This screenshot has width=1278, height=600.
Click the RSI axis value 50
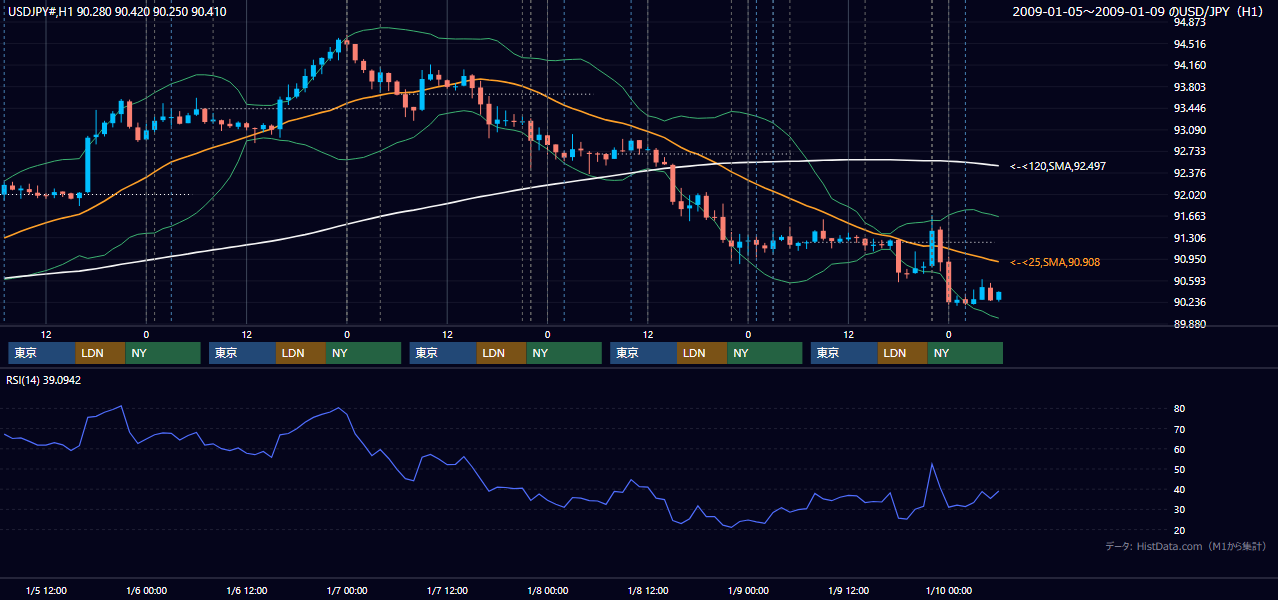click(x=1180, y=469)
